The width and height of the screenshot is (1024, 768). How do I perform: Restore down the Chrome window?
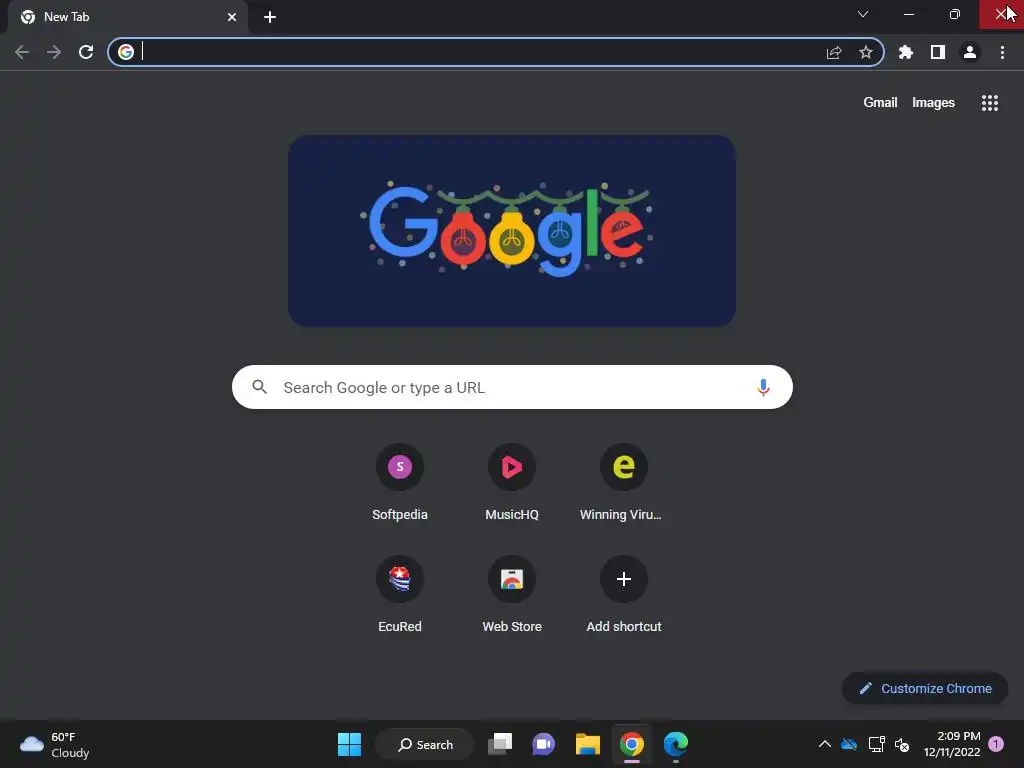[955, 14]
